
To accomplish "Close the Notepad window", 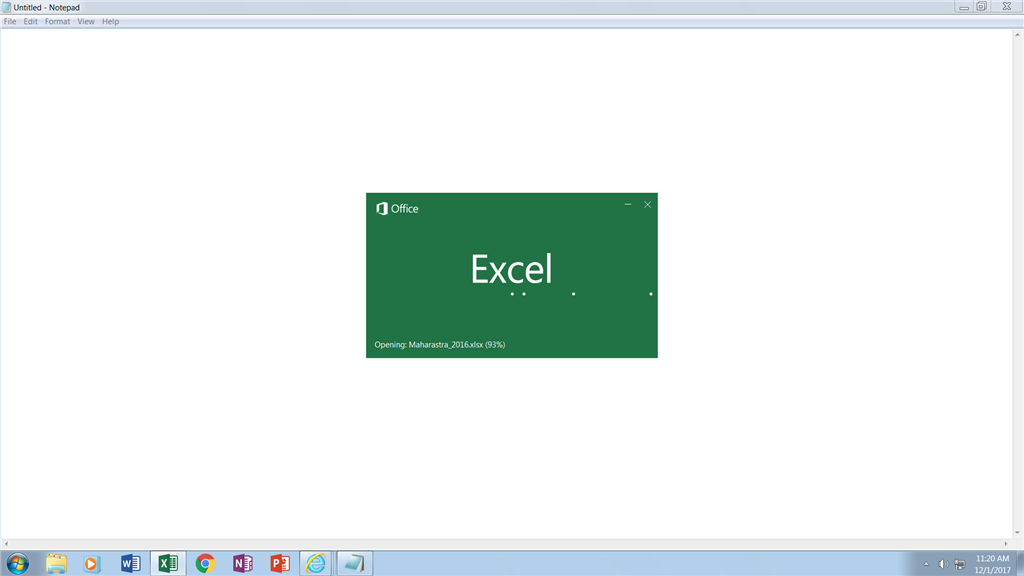I will click(1006, 7).
